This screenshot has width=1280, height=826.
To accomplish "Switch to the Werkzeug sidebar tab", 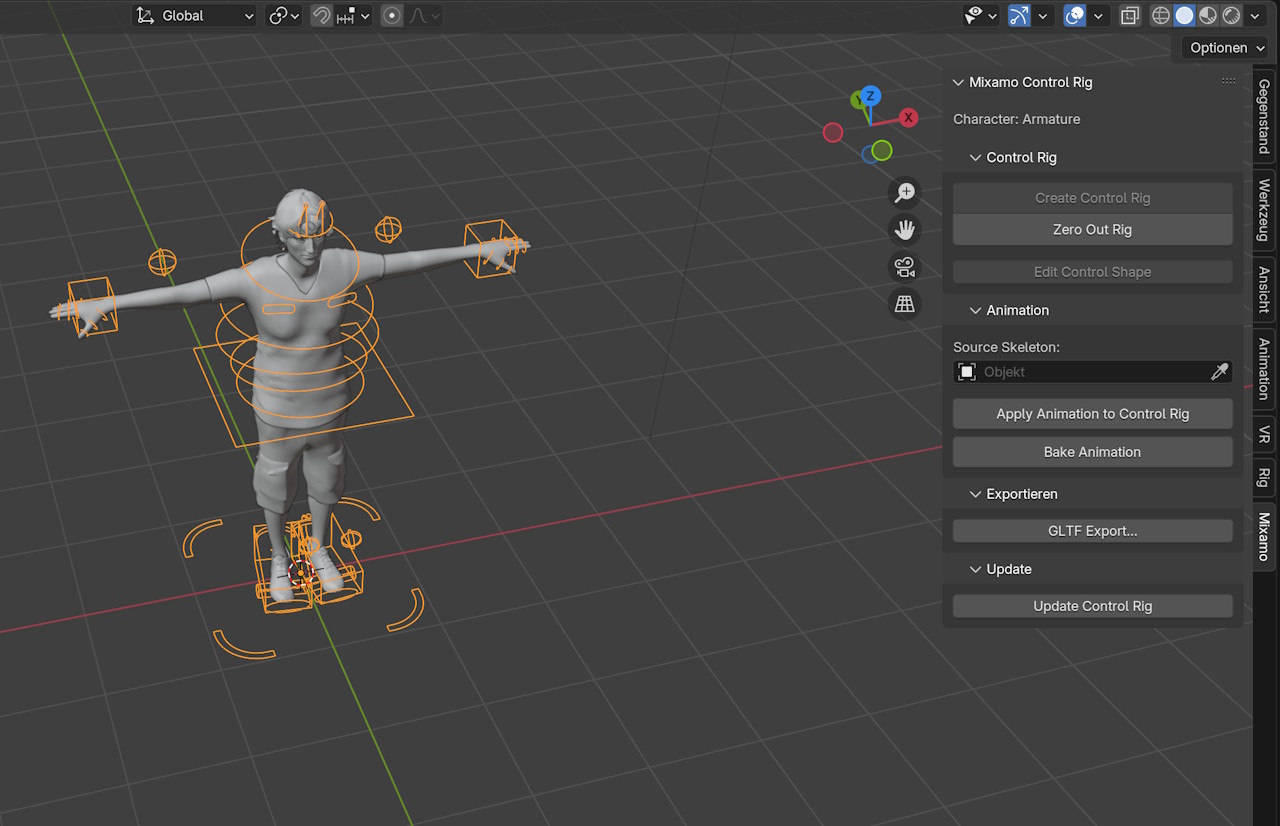I will (1264, 210).
